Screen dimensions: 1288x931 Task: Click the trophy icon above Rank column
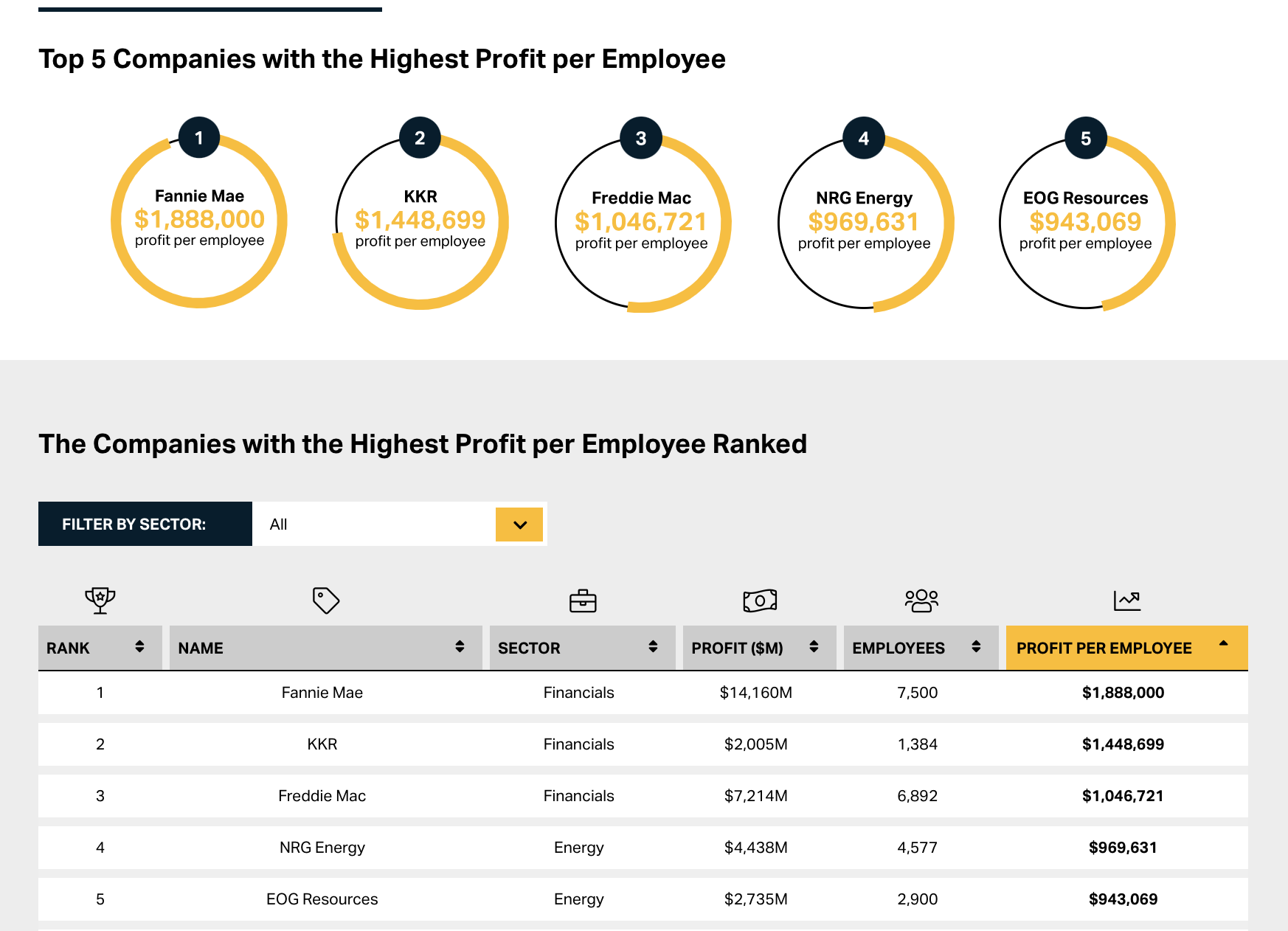coord(100,601)
